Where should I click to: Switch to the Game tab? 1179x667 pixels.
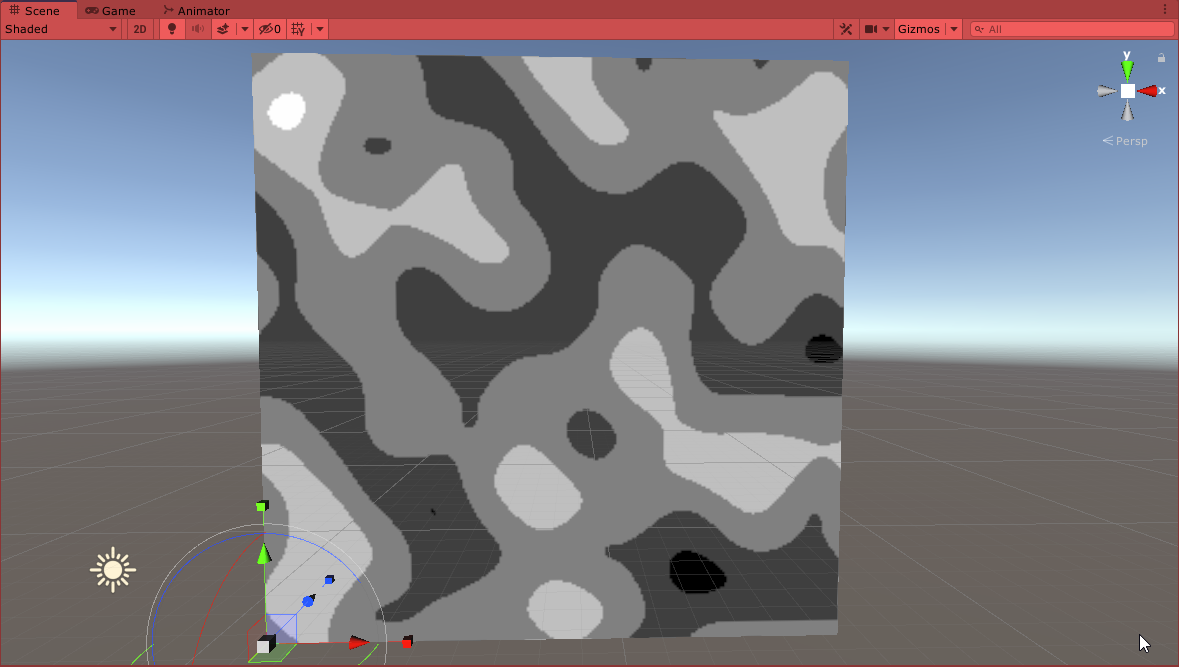coord(111,11)
